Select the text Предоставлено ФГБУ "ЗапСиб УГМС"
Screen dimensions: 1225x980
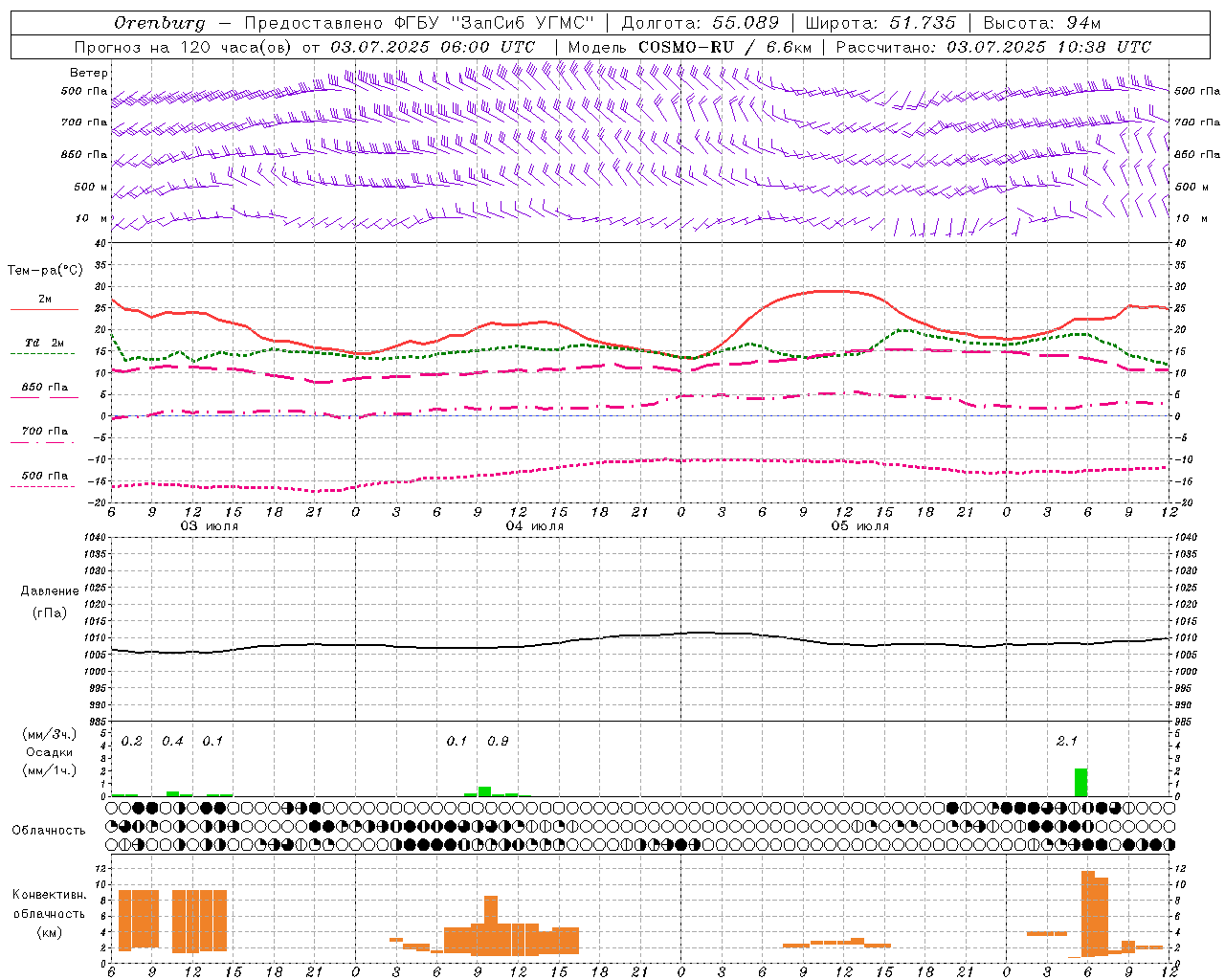pyautogui.click(x=420, y=23)
